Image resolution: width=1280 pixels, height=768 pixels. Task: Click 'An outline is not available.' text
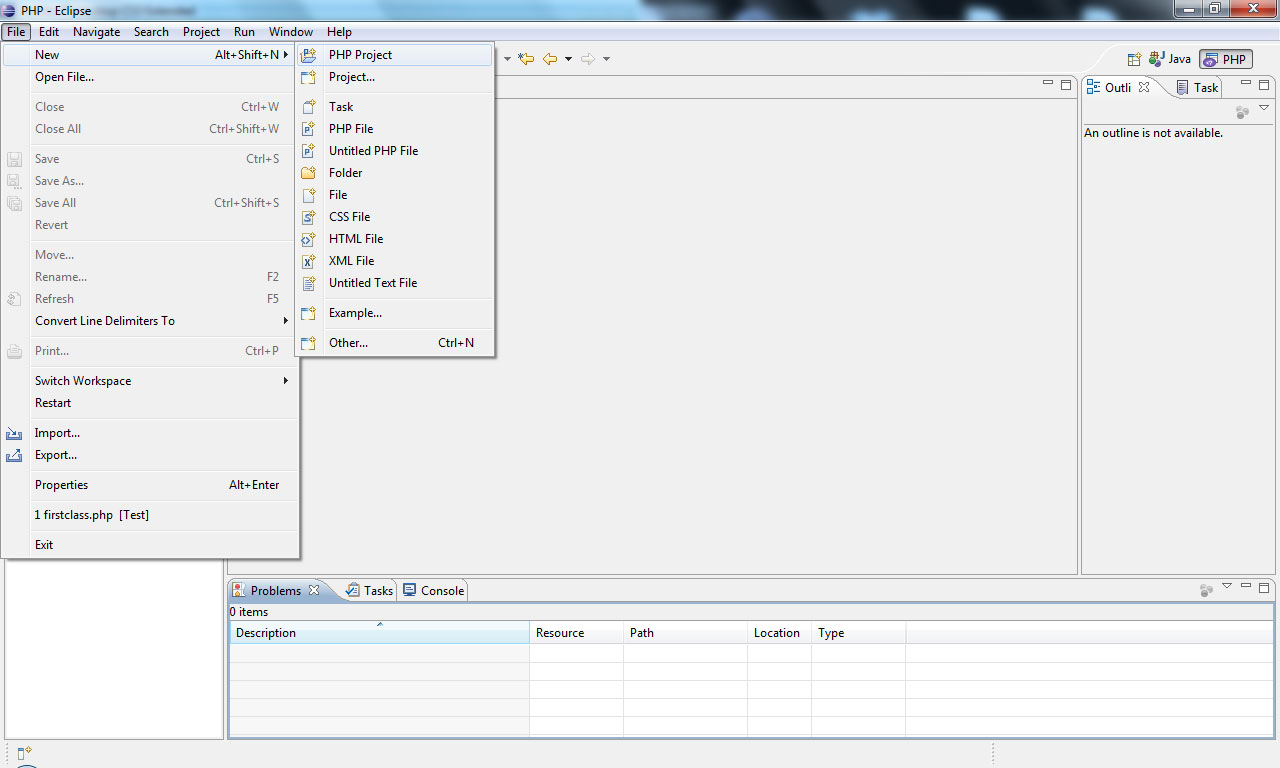pyautogui.click(x=1153, y=133)
